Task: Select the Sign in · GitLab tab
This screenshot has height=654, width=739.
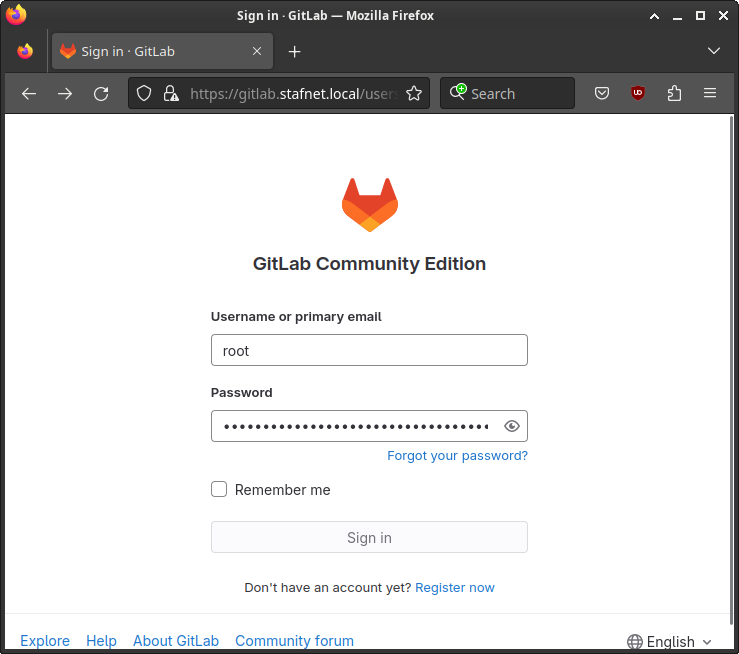Action: (x=150, y=51)
